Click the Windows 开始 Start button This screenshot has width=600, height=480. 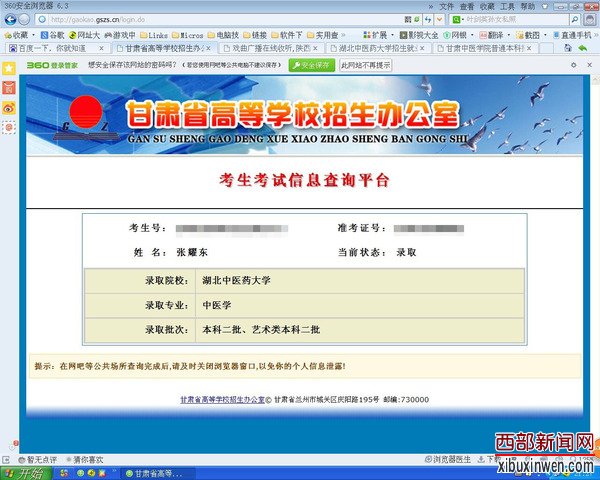pos(24,472)
